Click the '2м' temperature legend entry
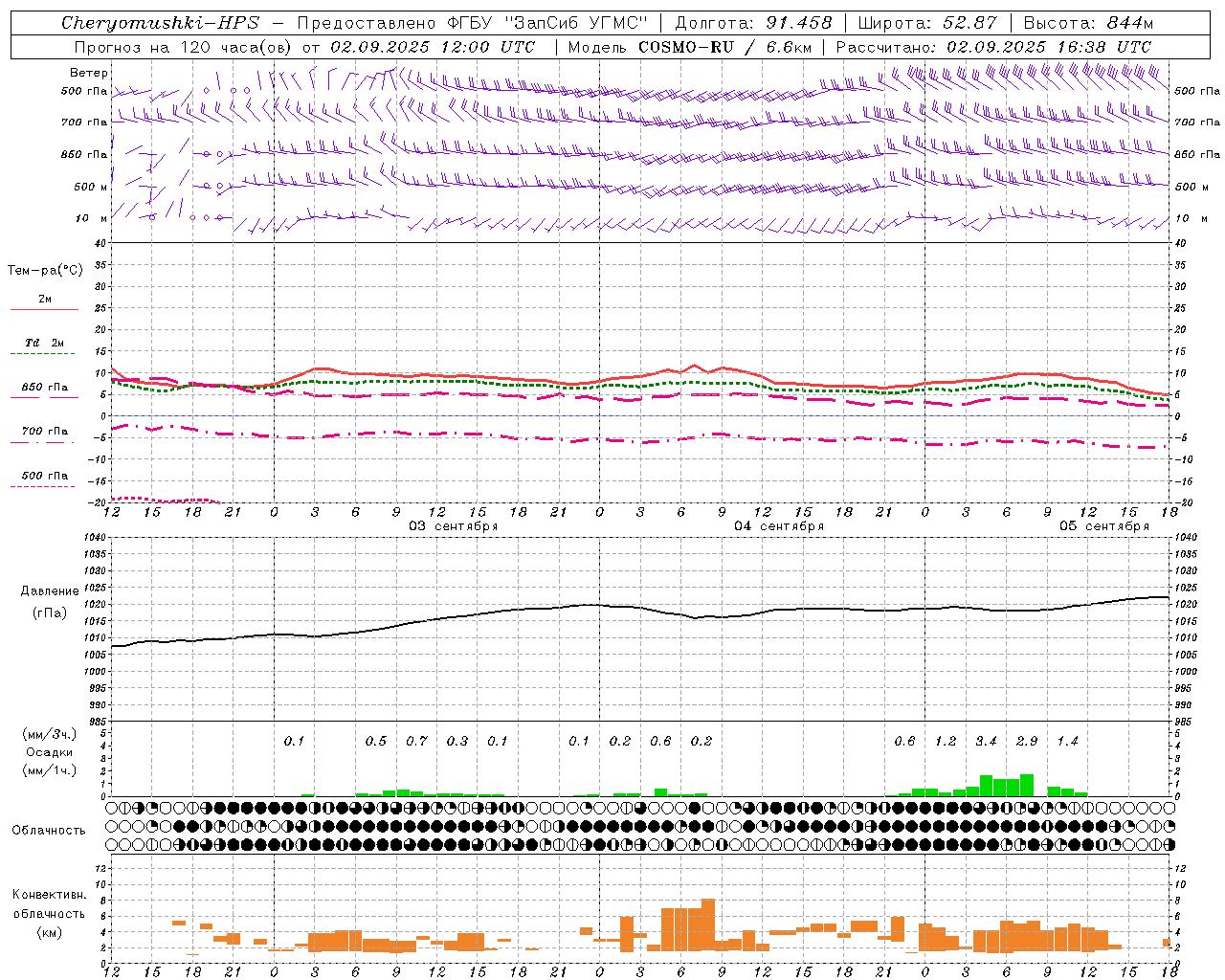Screen dimensions: 1225x980 pos(45,300)
